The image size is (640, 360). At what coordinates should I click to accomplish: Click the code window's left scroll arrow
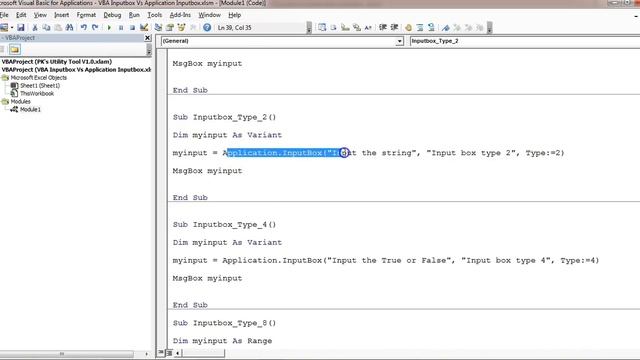point(178,353)
